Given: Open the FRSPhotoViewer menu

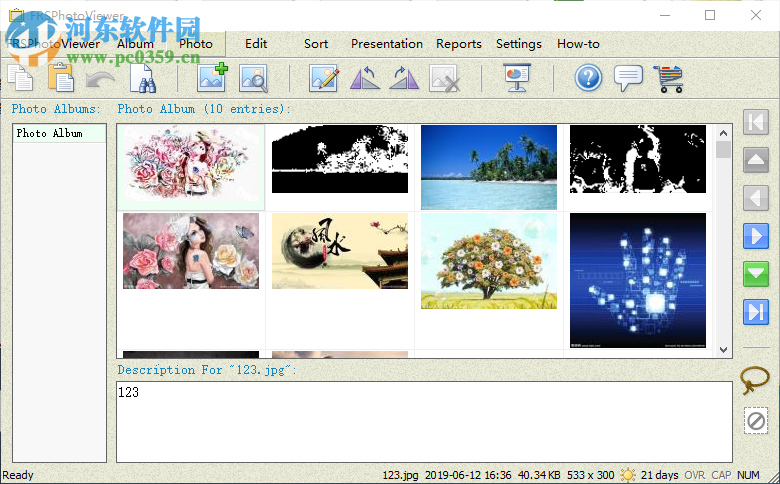Looking at the screenshot, I should click(54, 44).
